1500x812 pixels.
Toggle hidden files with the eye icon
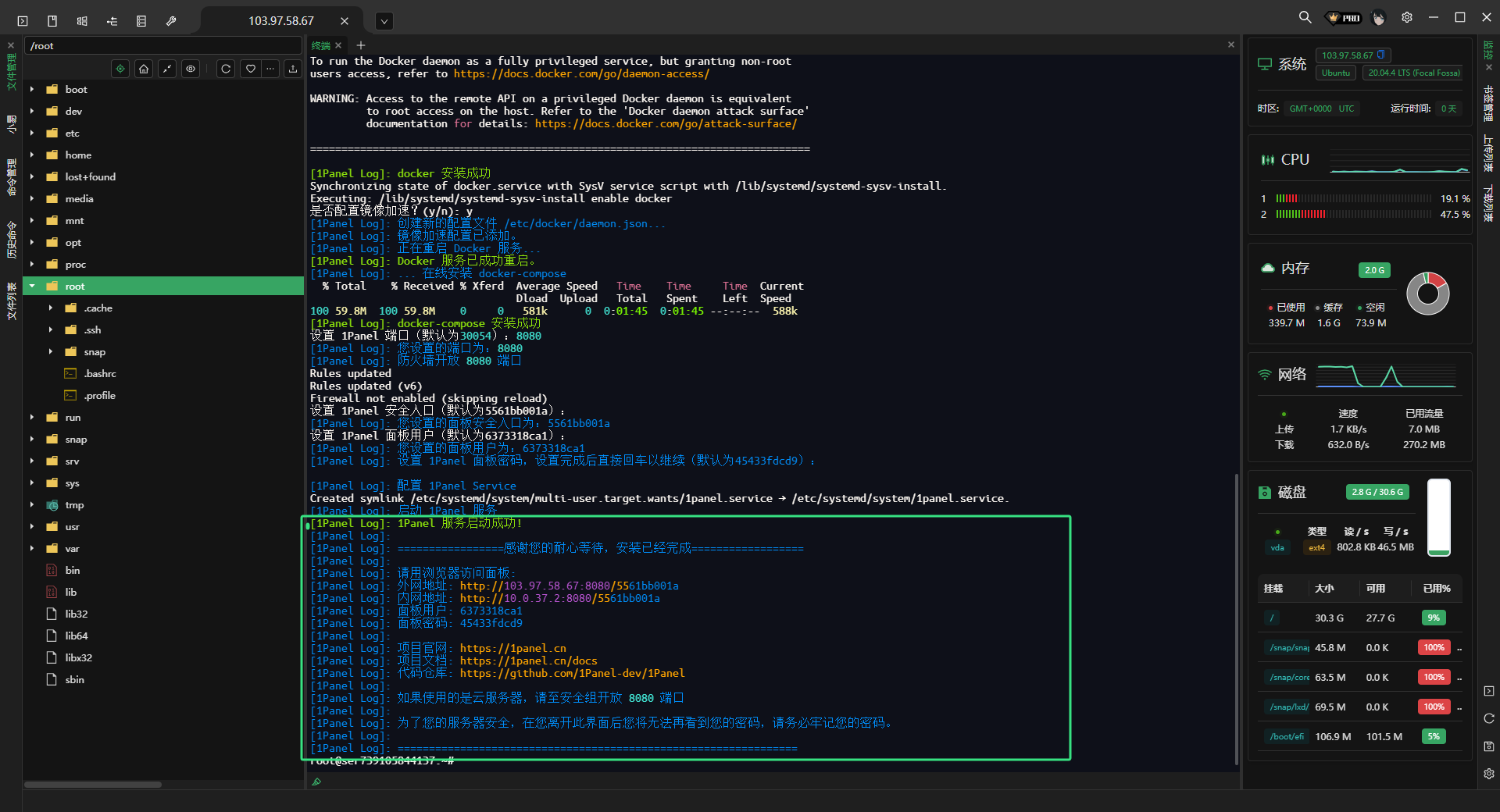tap(191, 69)
